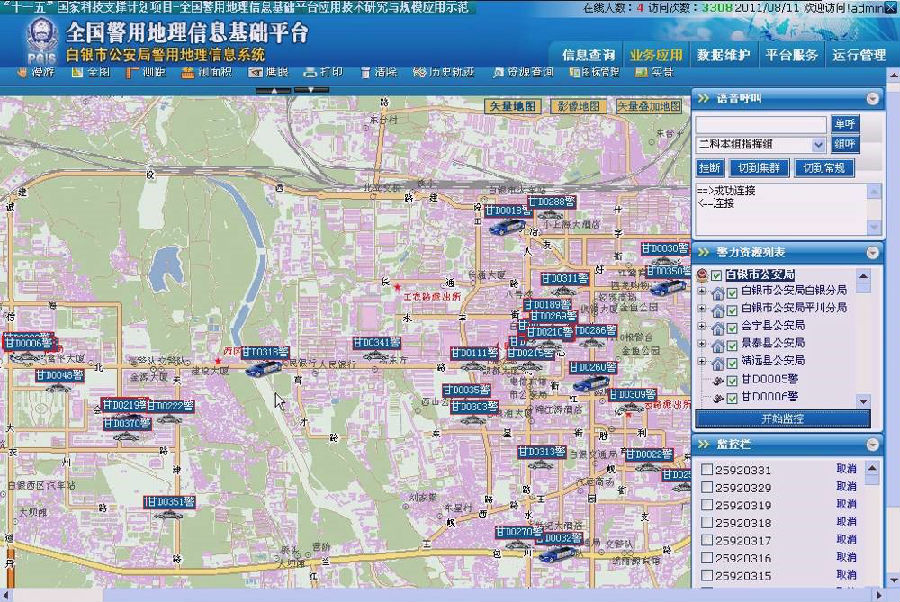Click the last toolbar item on the right
This screenshot has height=602, width=900.
[654, 72]
